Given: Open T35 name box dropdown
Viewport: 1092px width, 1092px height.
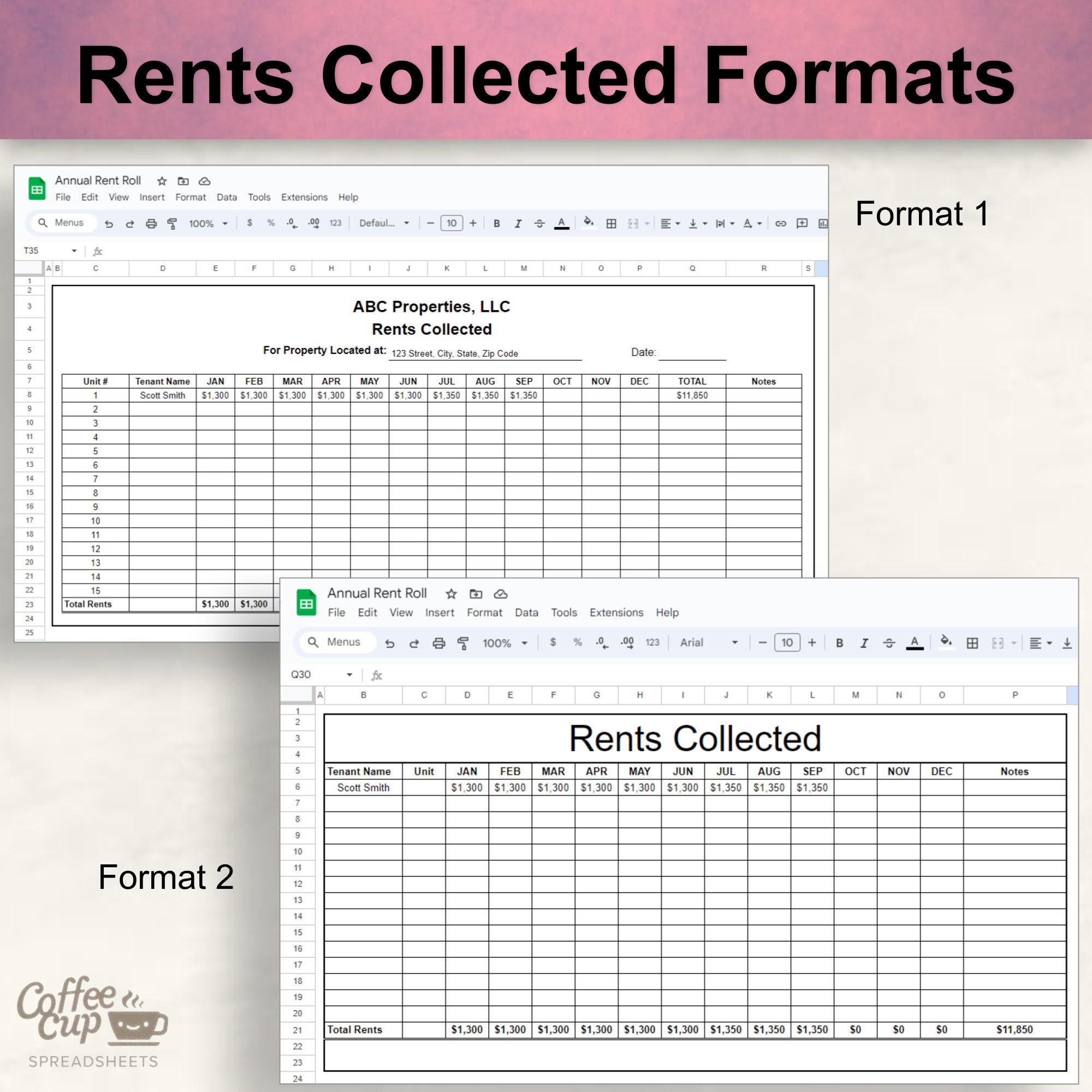Looking at the screenshot, I should tap(74, 251).
